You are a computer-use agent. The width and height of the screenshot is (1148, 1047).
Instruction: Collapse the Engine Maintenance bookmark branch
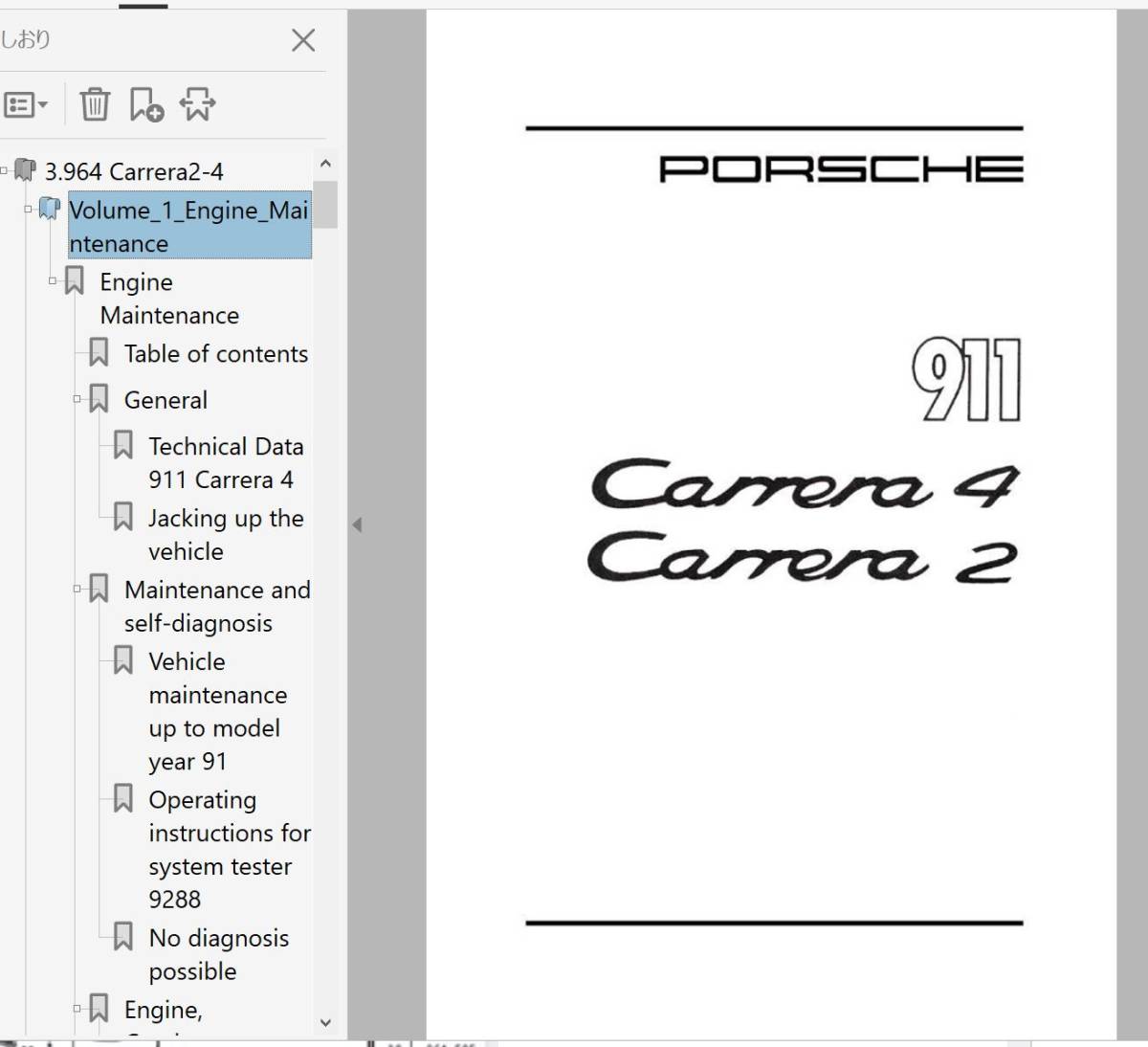(53, 281)
